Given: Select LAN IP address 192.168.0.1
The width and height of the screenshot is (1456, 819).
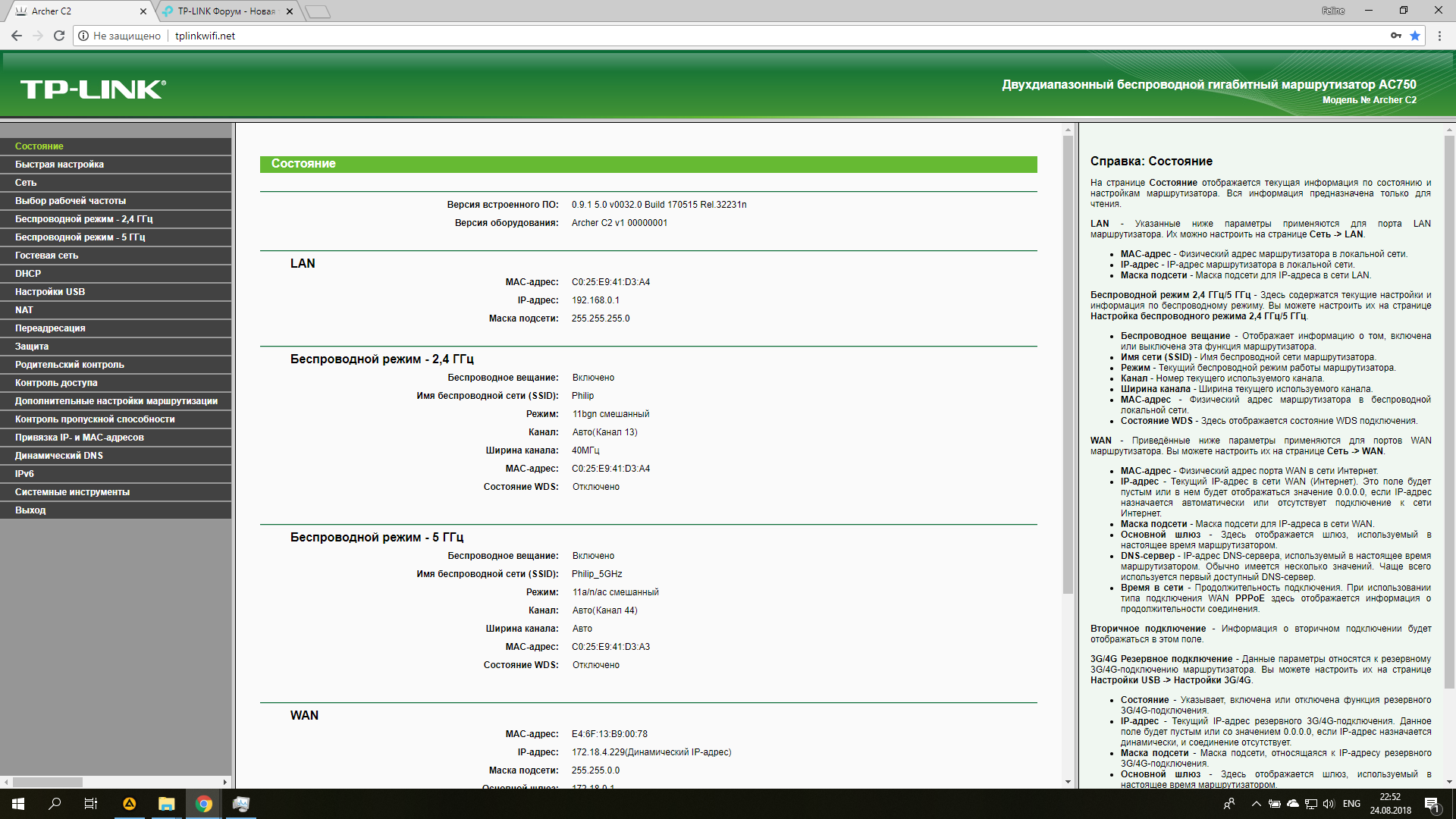Looking at the screenshot, I should click(595, 300).
